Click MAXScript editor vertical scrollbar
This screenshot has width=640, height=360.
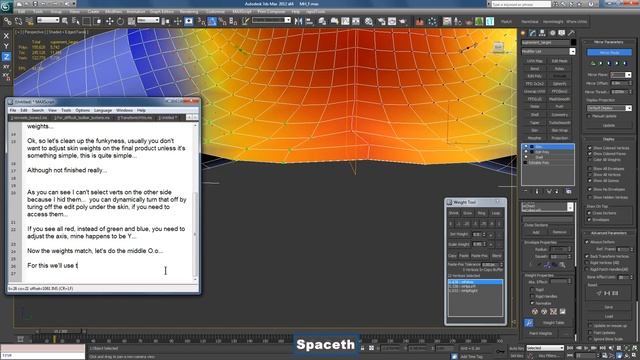pyautogui.click(x=195, y=201)
